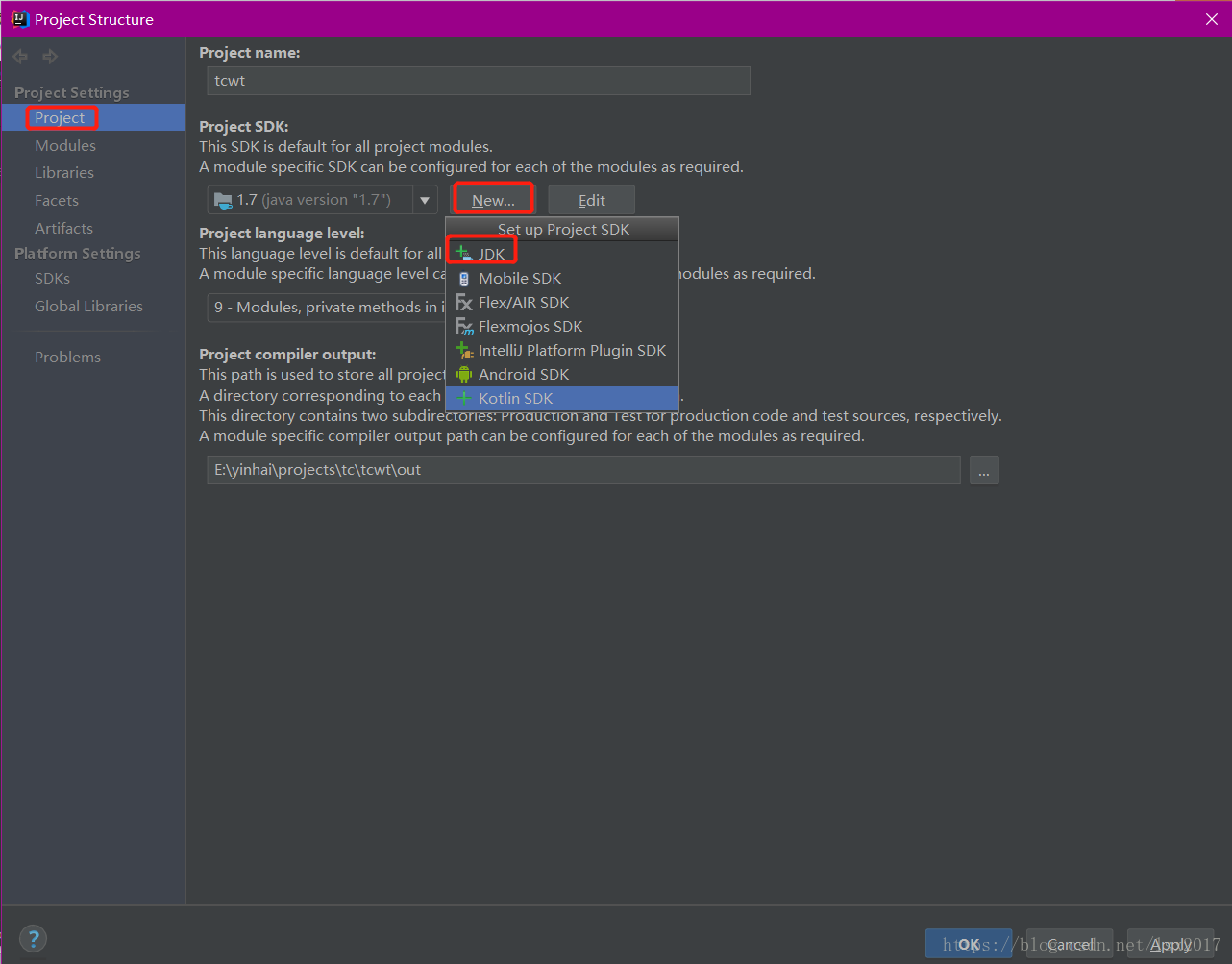This screenshot has height=964, width=1232.
Task: Click the New... SDK button
Action: pyautogui.click(x=493, y=200)
